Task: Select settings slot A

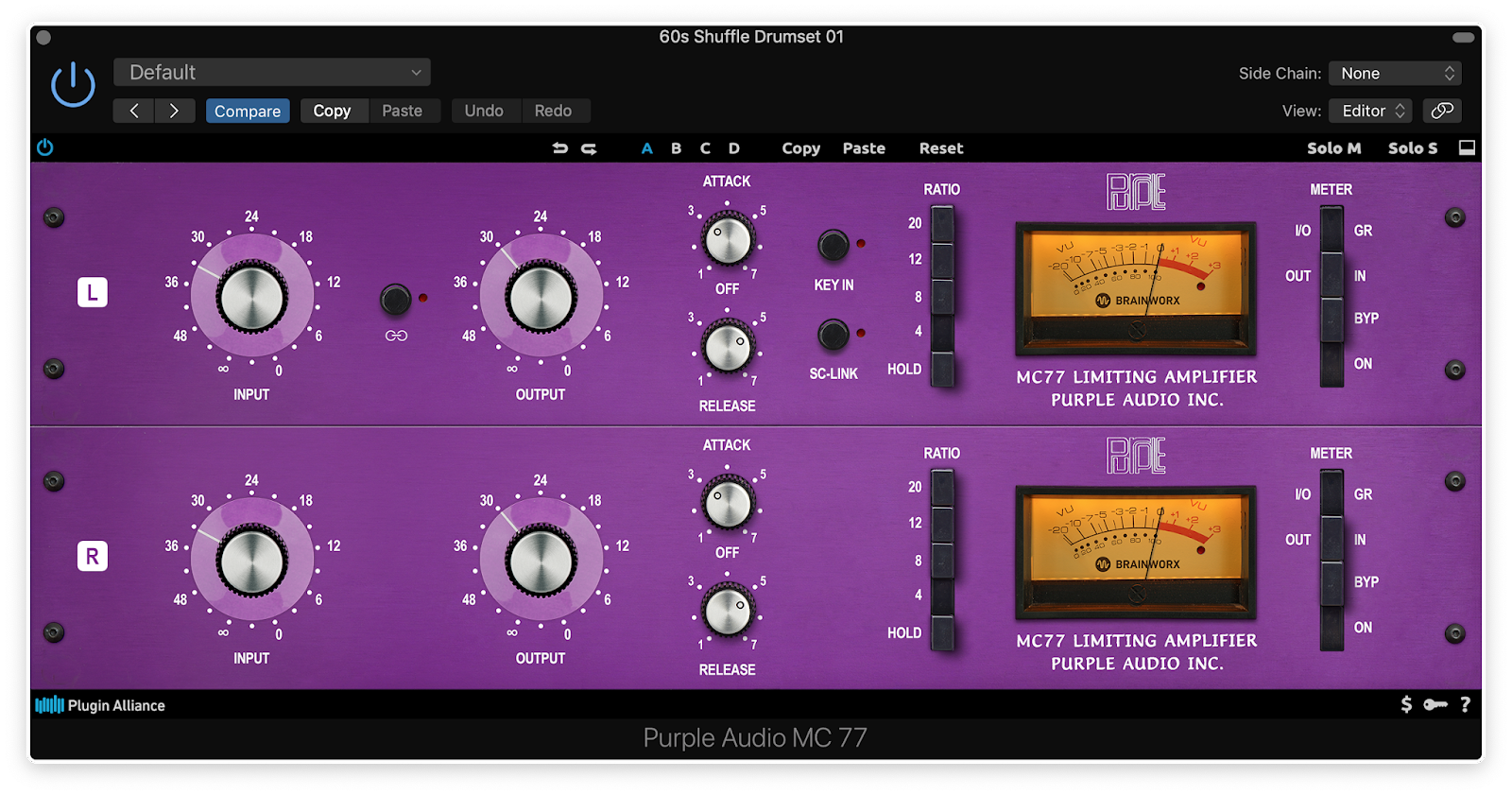Action: click(647, 148)
